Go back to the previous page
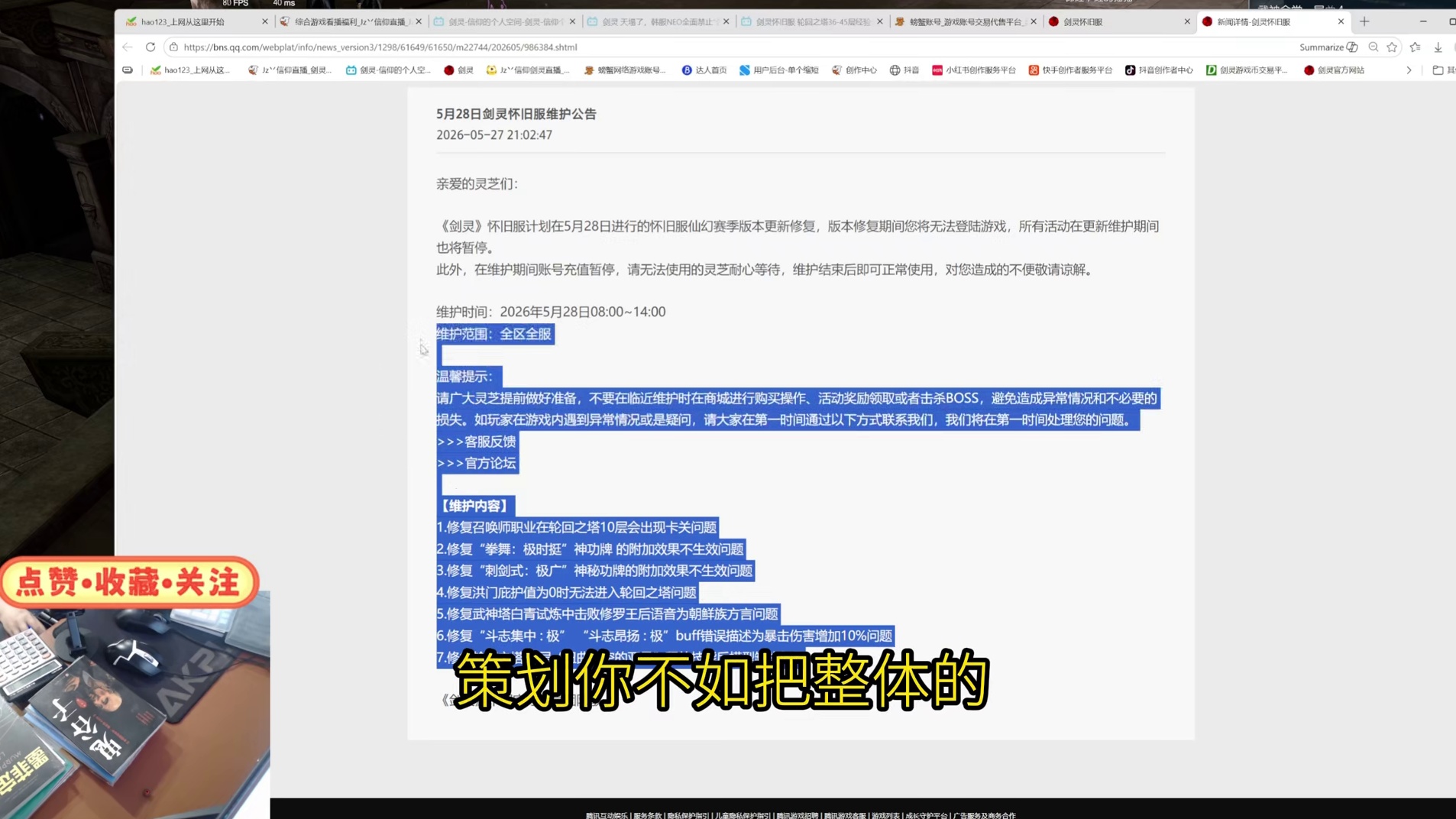 (x=128, y=47)
